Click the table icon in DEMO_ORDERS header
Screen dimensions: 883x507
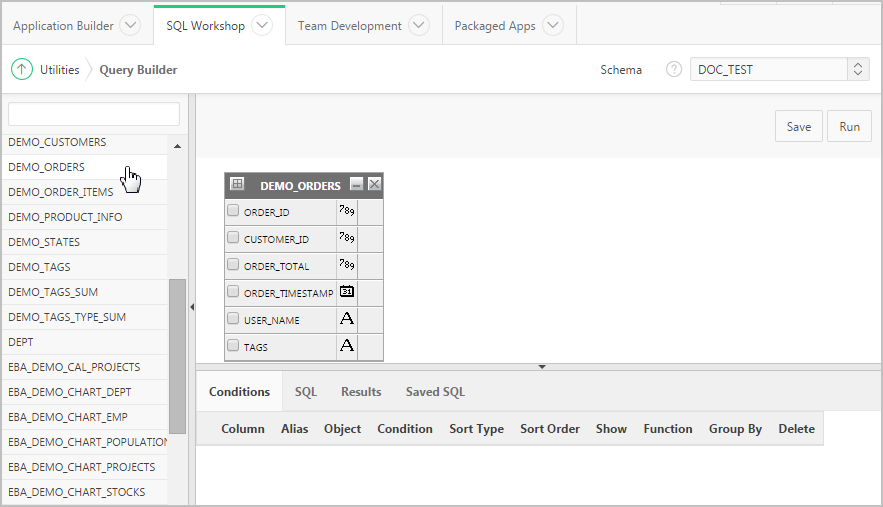click(x=237, y=185)
